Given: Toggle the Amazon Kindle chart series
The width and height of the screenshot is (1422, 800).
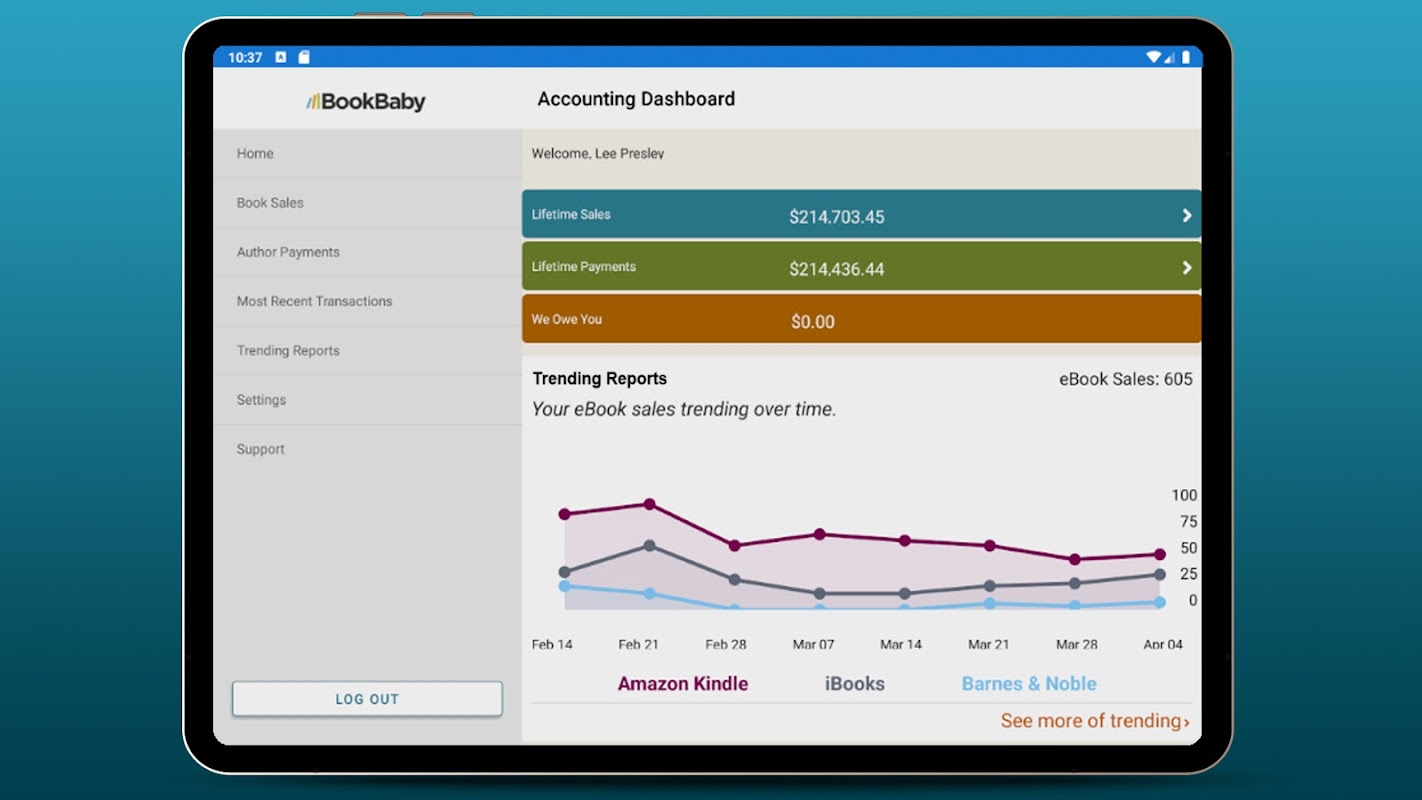Looking at the screenshot, I should [683, 684].
